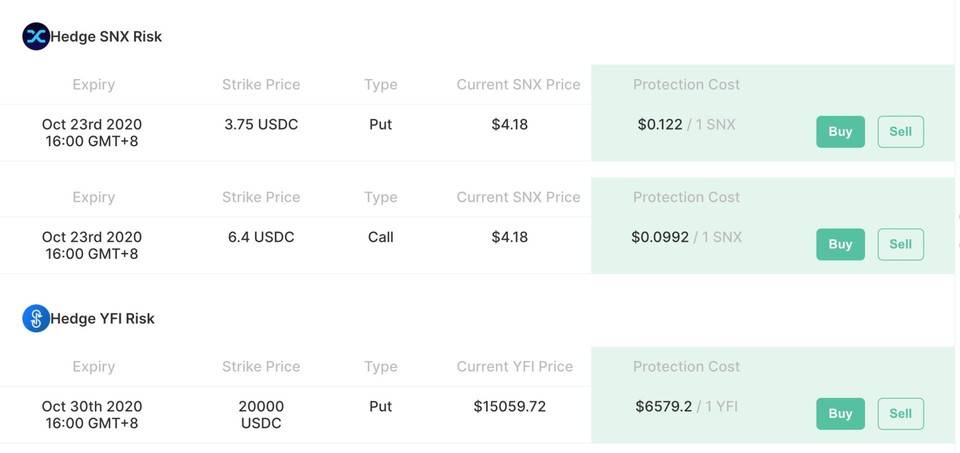Click the 3.75 USDC strike price
Image resolution: width=960 pixels, height=453 pixels.
[261, 125]
